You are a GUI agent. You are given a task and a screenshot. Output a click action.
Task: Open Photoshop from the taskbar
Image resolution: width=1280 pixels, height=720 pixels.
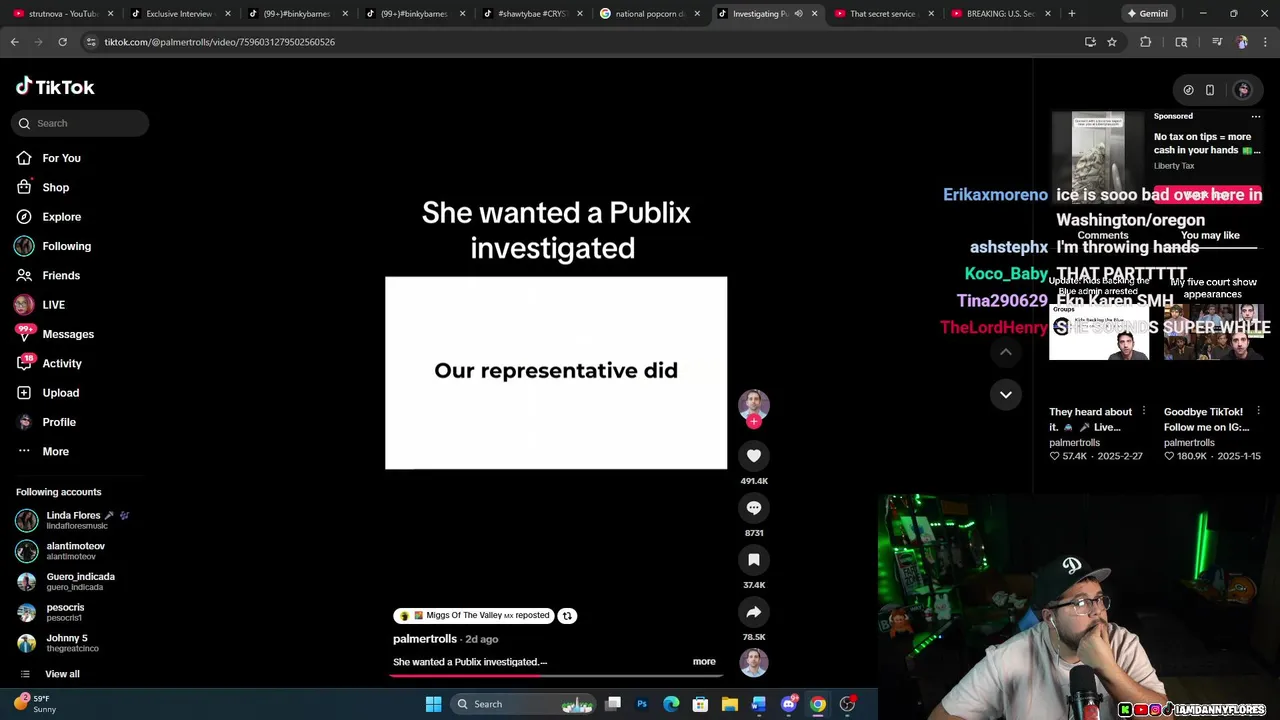click(642, 704)
